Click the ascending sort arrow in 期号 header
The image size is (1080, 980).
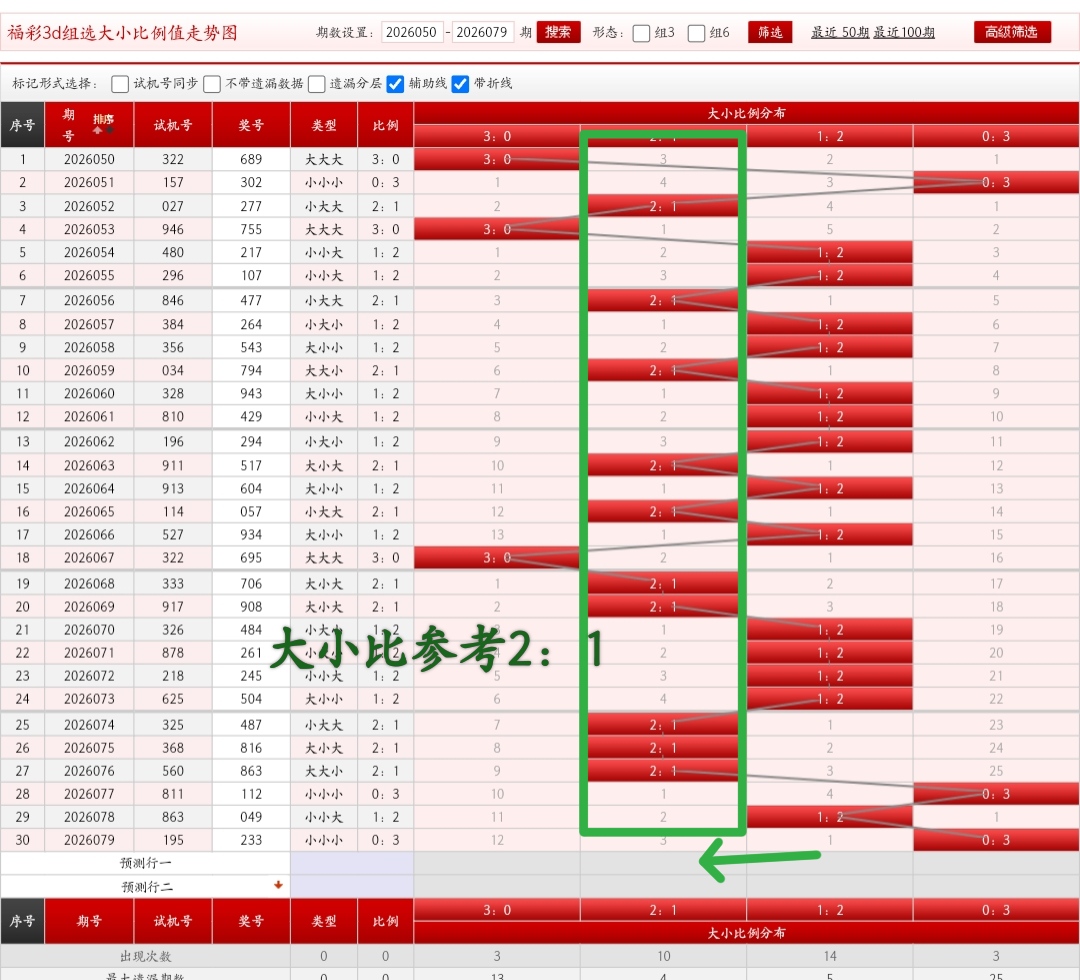97,130
